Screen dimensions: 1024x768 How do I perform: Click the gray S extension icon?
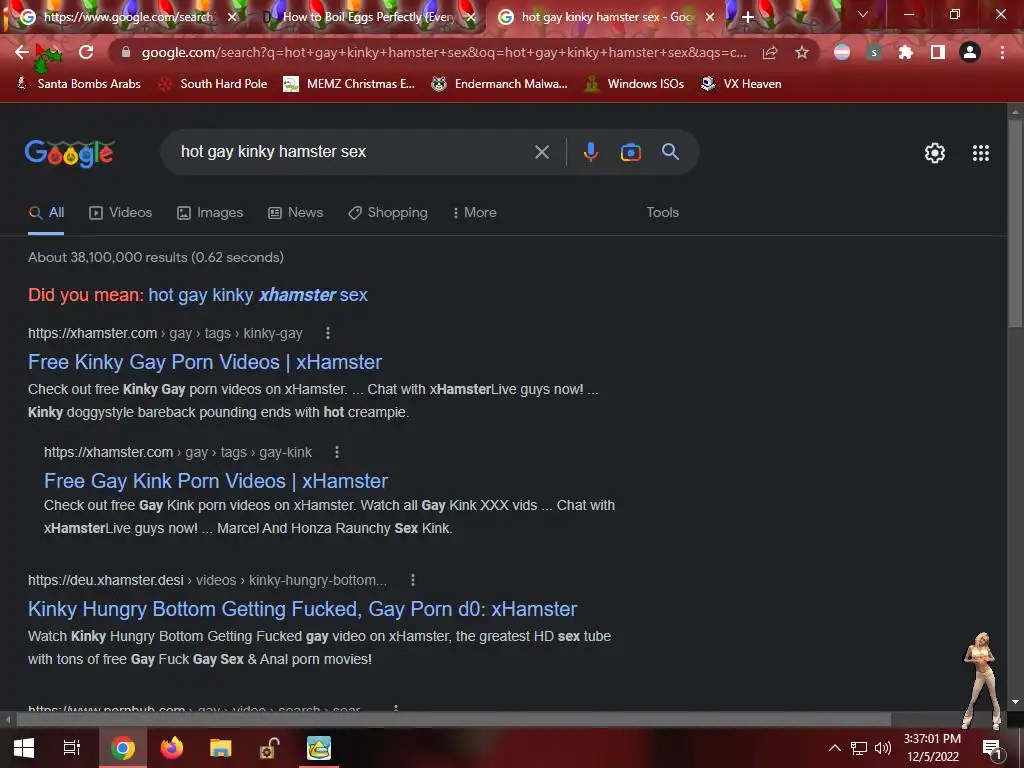pos(874,52)
